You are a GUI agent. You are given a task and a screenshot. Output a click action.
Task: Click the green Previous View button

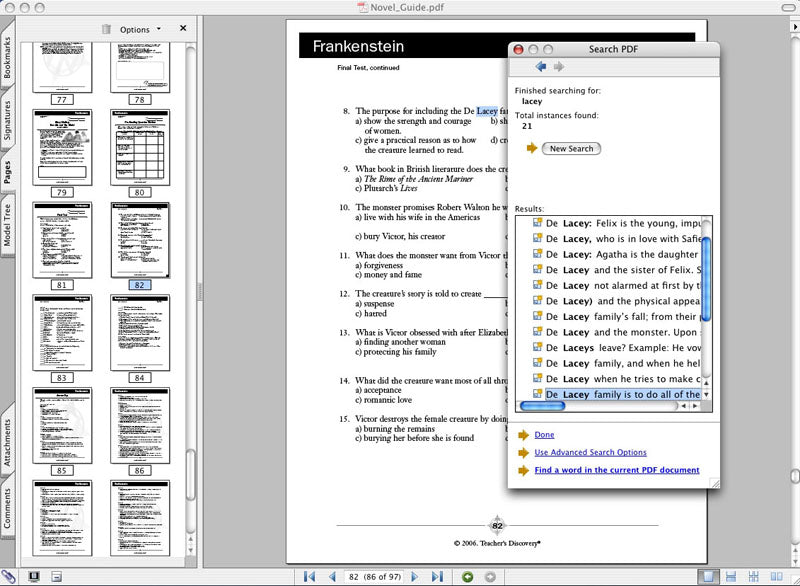click(467, 576)
